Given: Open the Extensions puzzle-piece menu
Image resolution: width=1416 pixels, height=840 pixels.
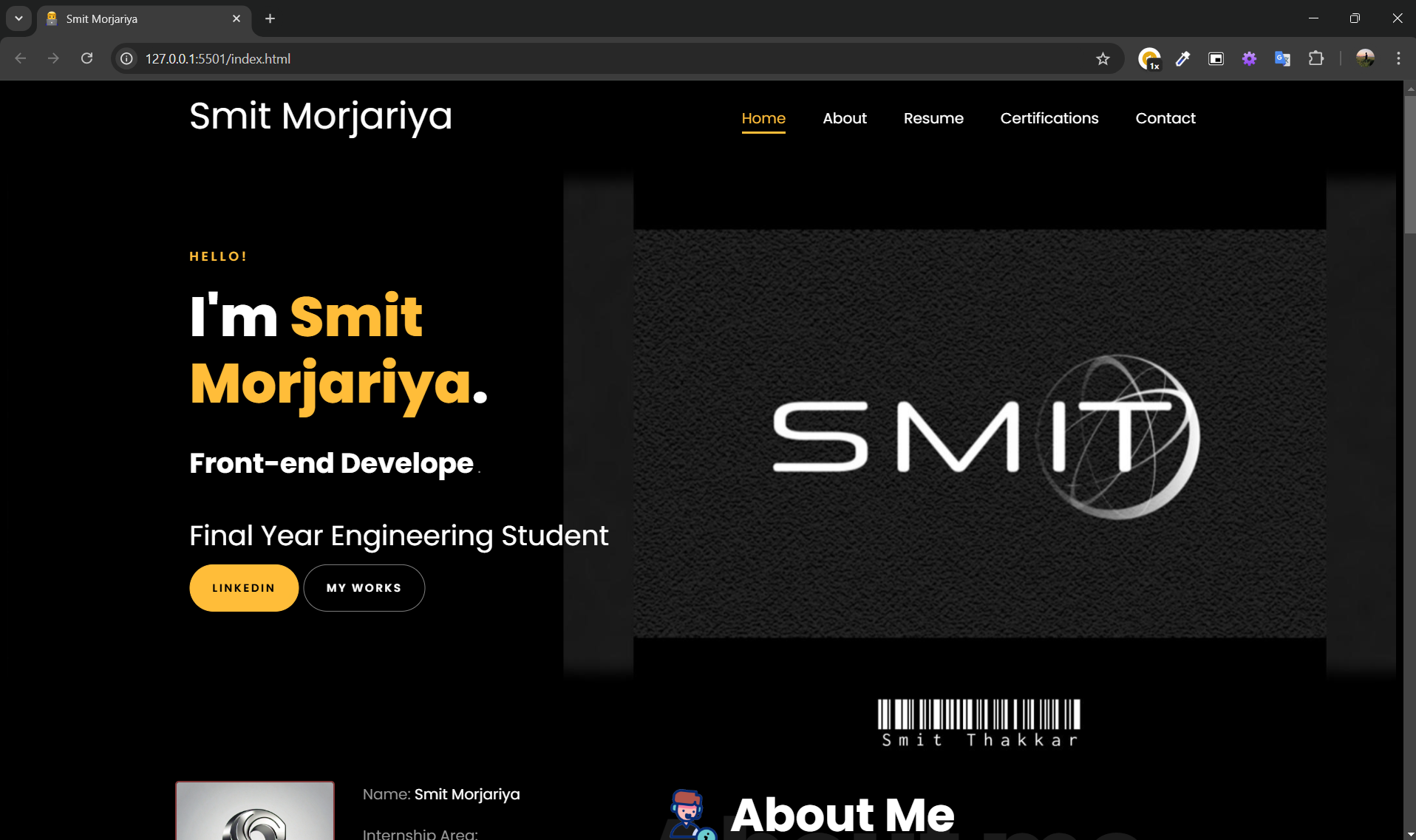Looking at the screenshot, I should click(x=1317, y=58).
